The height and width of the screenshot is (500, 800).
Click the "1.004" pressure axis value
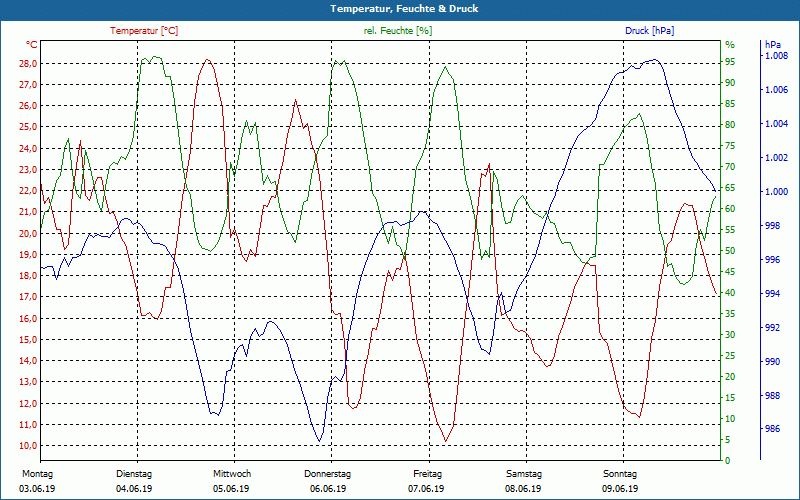click(777, 124)
